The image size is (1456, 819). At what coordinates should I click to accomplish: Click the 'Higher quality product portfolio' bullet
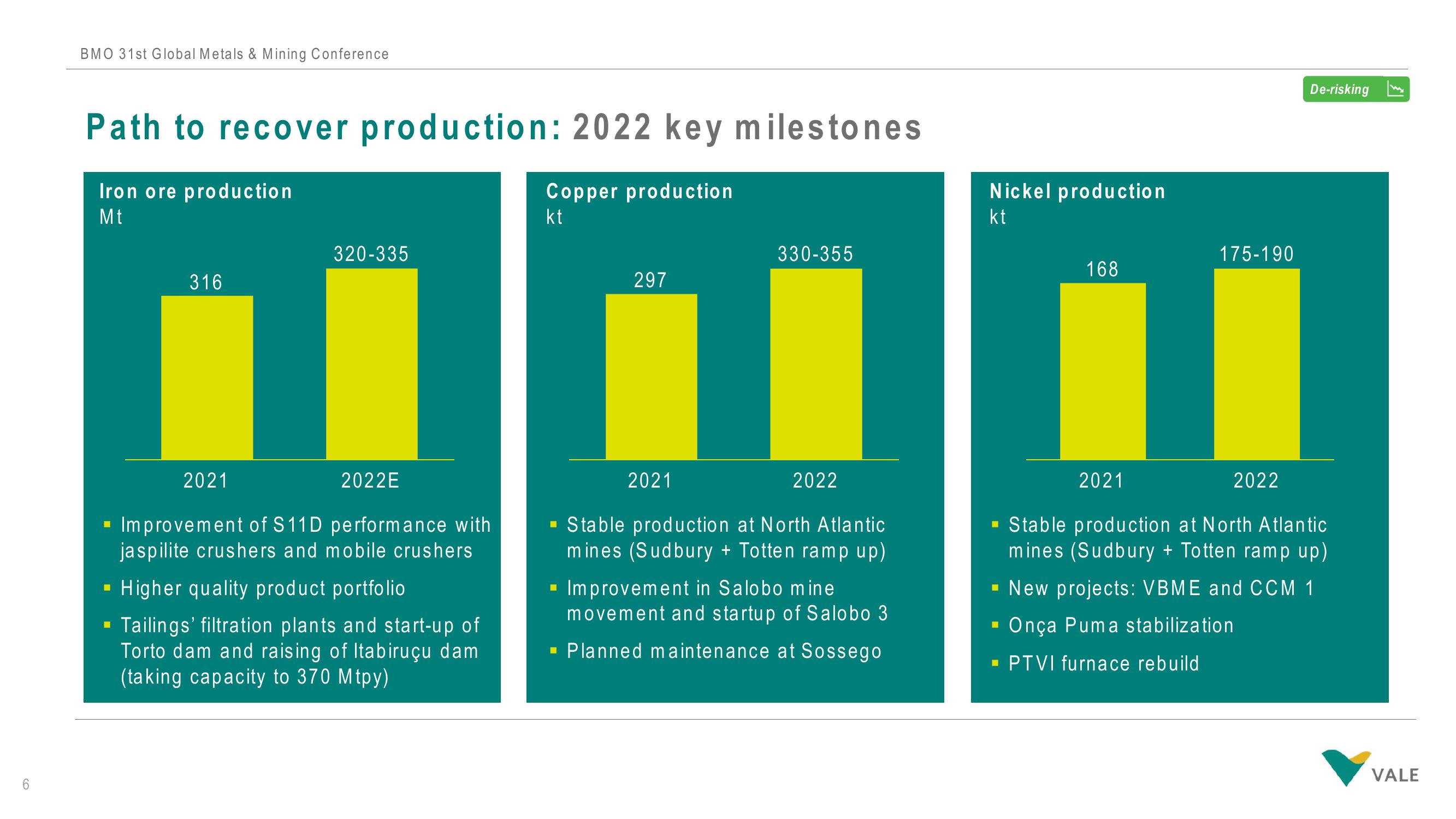(263, 589)
